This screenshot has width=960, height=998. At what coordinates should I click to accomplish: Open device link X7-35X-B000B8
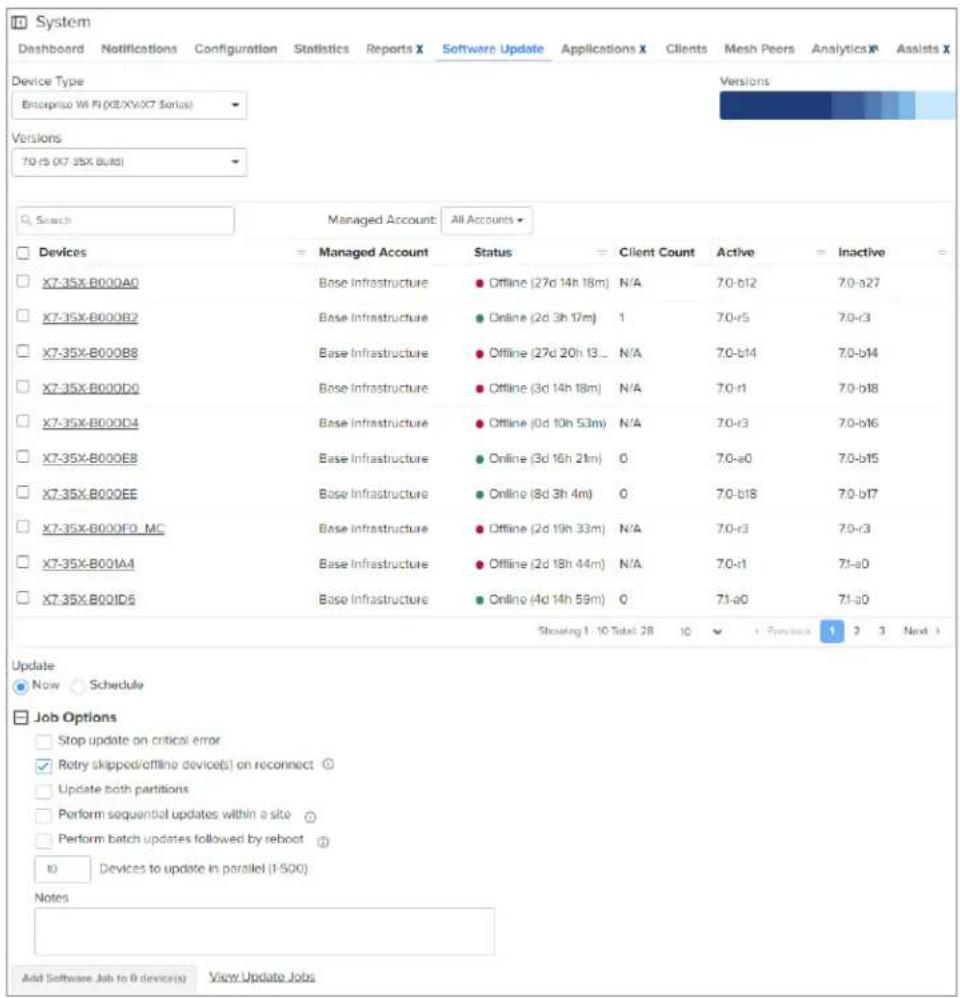coord(90,353)
